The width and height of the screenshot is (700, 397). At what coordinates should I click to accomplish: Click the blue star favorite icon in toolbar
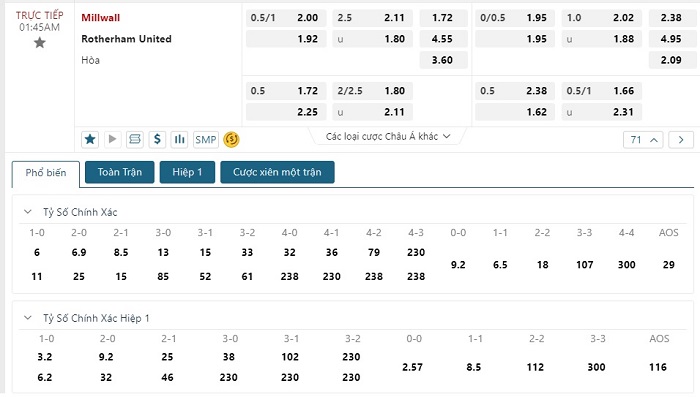pos(90,139)
